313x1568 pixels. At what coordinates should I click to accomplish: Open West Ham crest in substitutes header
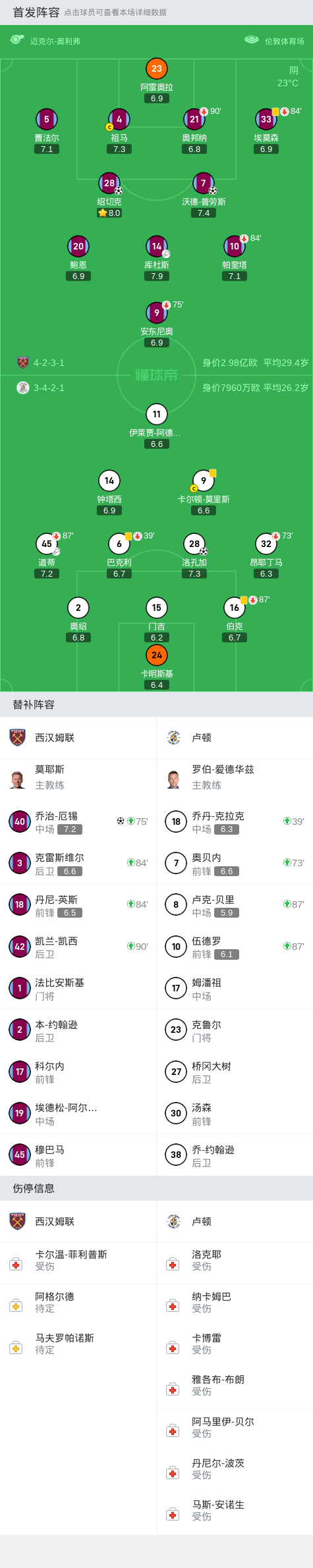coord(18,737)
